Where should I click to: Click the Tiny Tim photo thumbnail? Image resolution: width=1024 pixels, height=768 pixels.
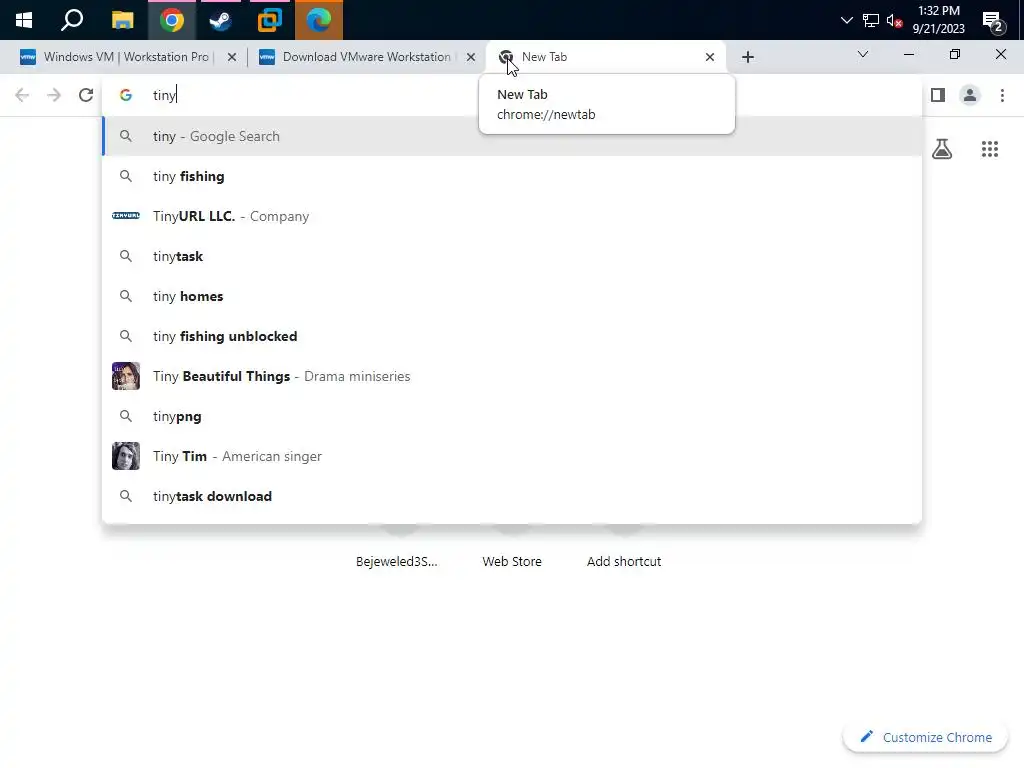click(126, 456)
